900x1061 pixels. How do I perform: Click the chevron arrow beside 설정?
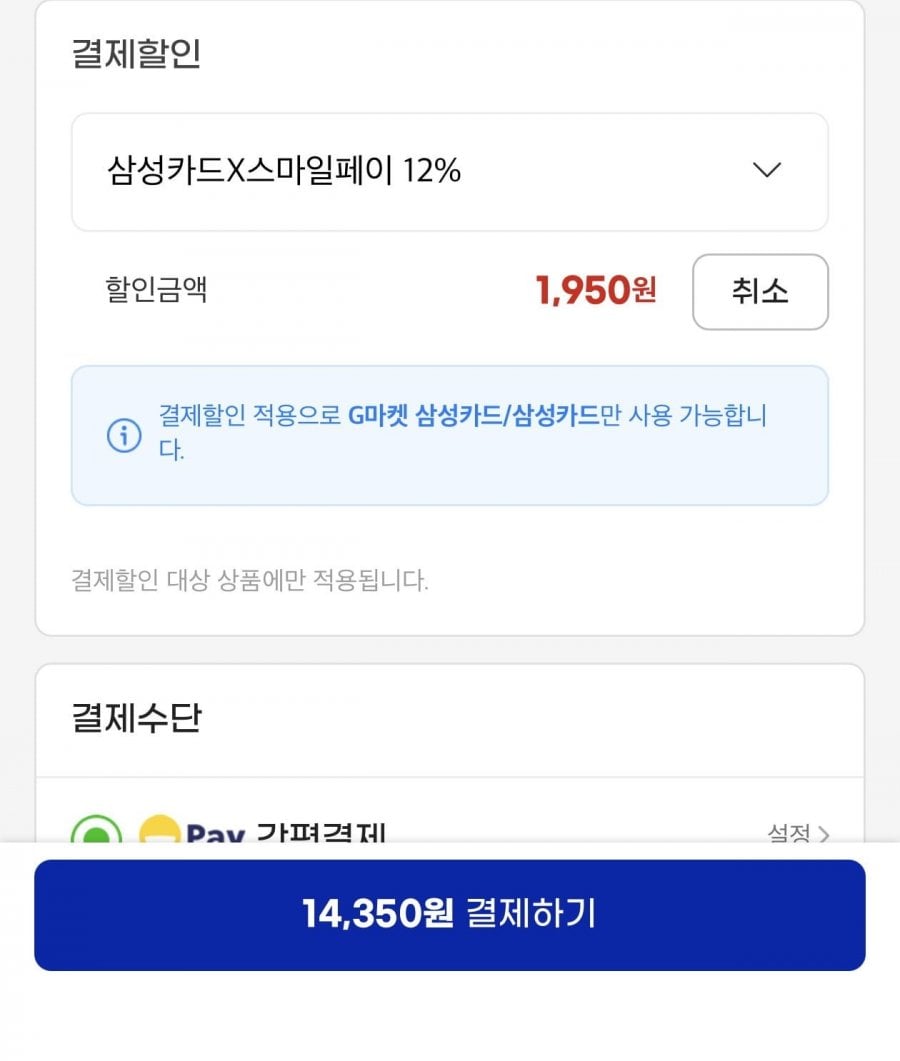[x=824, y=834]
